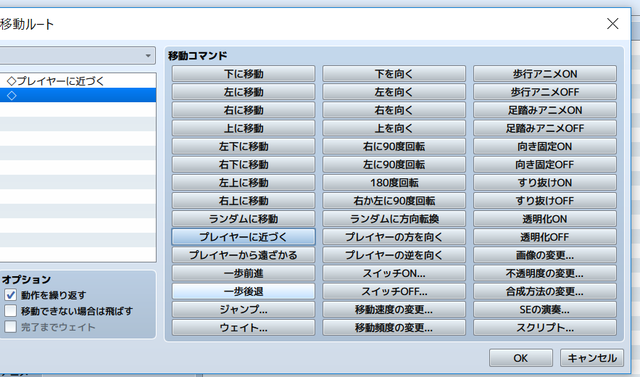Screen dimensions: 640x377
Task: Click the 上を向く button
Action: click(394, 128)
